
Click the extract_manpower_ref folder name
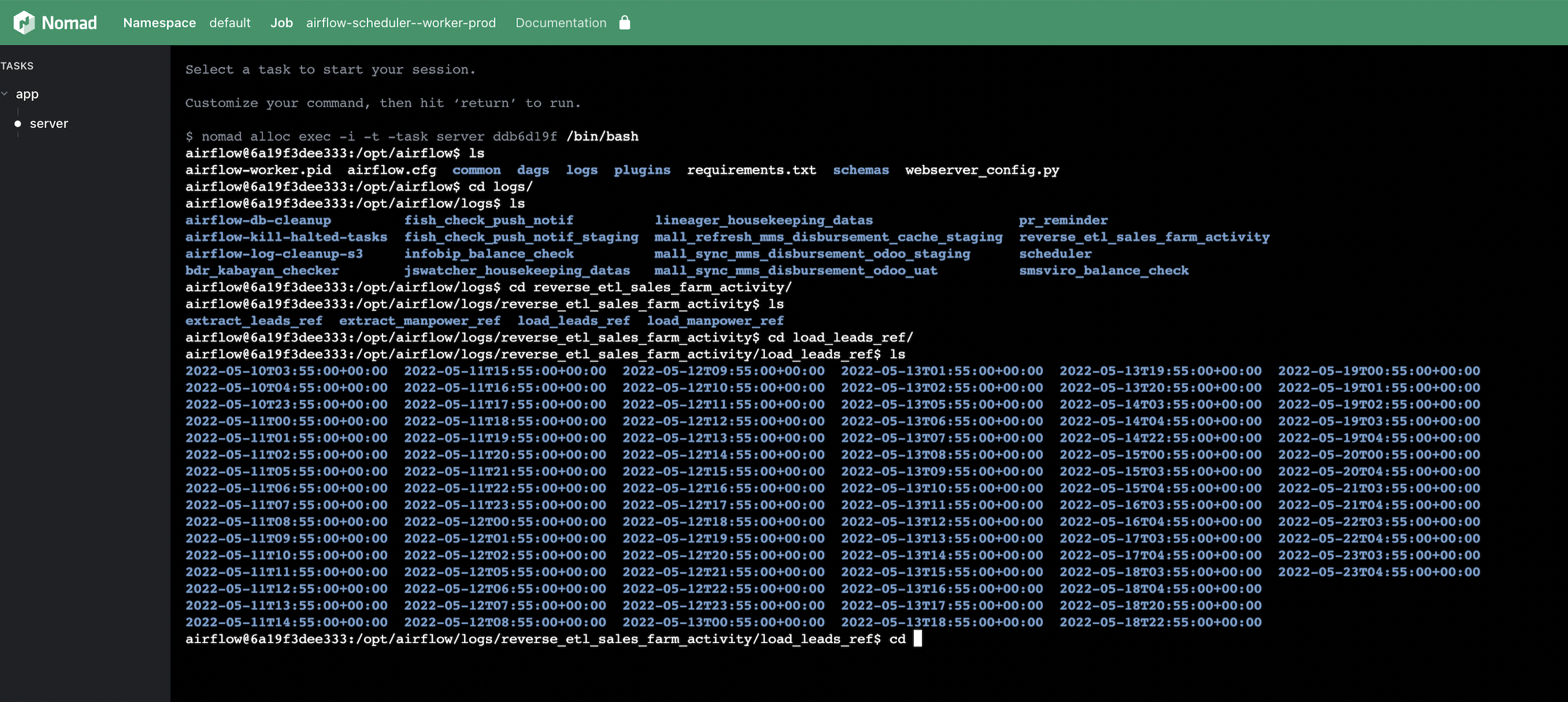point(419,321)
